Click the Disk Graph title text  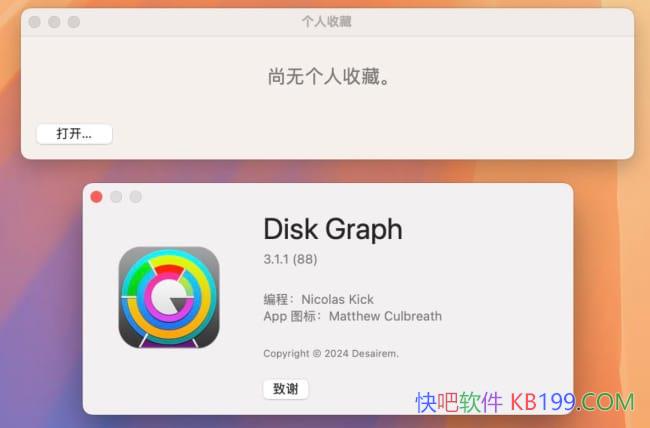[333, 229]
